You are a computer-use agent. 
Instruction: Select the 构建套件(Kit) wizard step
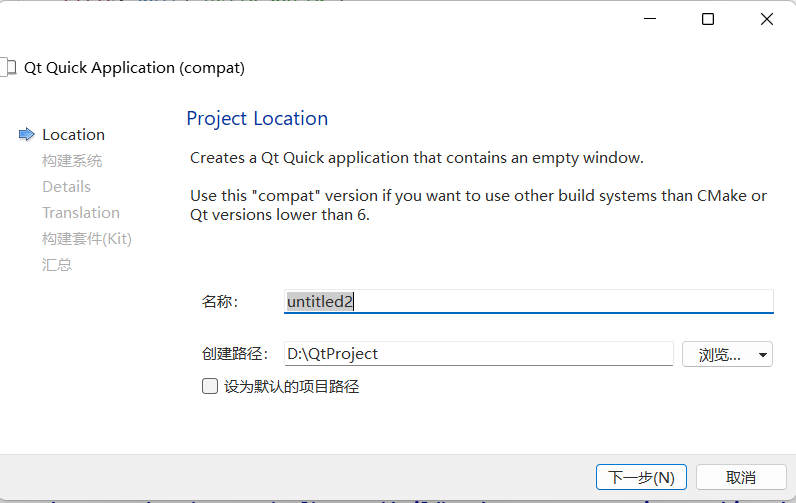click(87, 239)
